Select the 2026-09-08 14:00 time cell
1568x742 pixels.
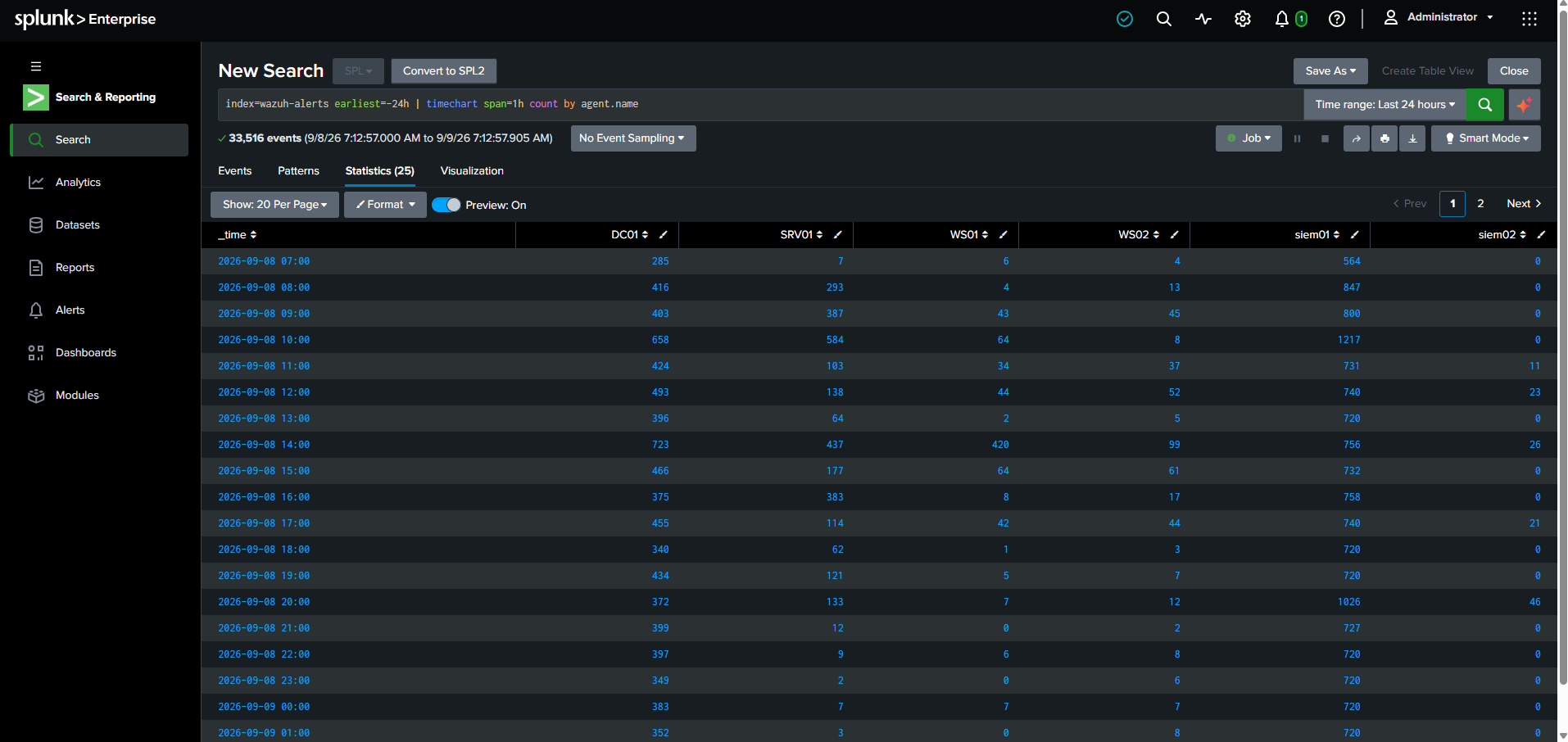pos(264,445)
